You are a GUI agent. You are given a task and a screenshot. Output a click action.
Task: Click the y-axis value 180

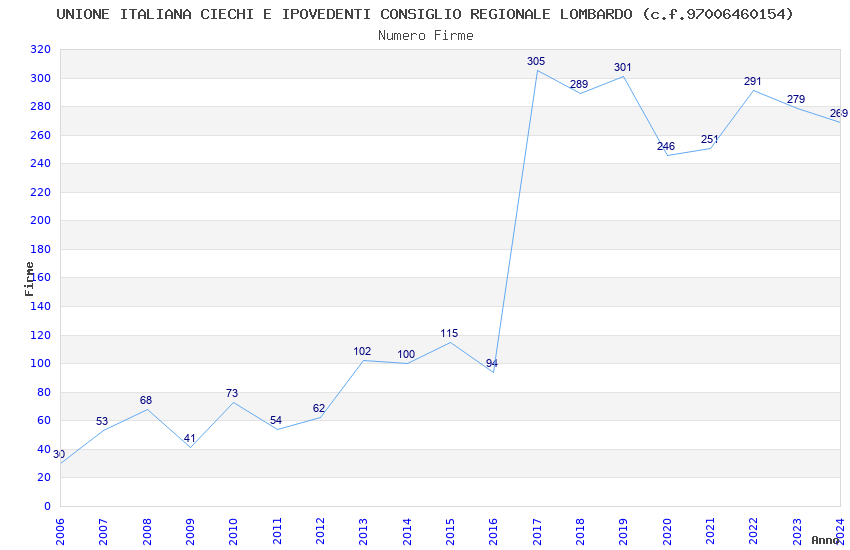40,249
